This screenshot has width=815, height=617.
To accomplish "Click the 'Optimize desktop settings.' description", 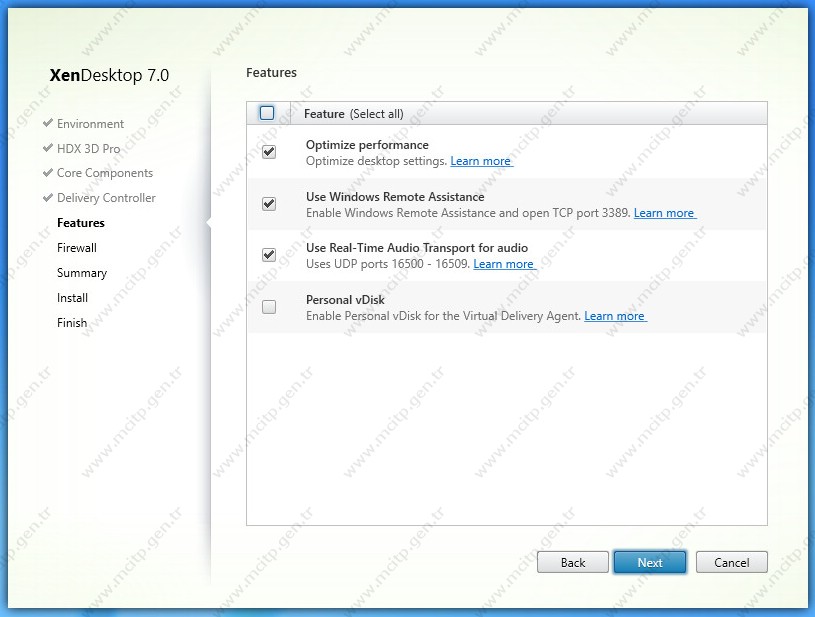I will point(376,161).
